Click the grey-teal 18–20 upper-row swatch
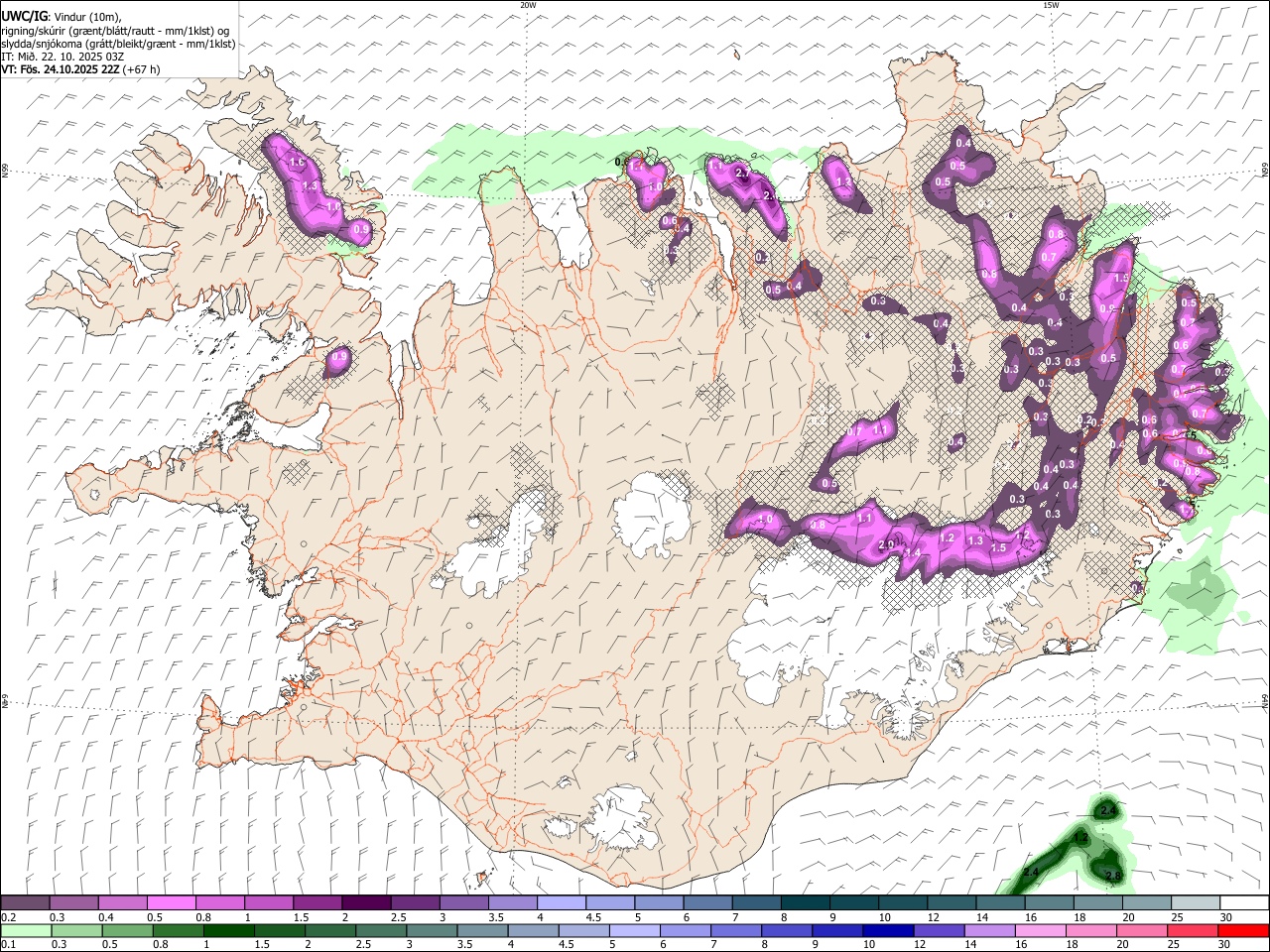Image resolution: width=1270 pixels, height=952 pixels. click(1097, 903)
